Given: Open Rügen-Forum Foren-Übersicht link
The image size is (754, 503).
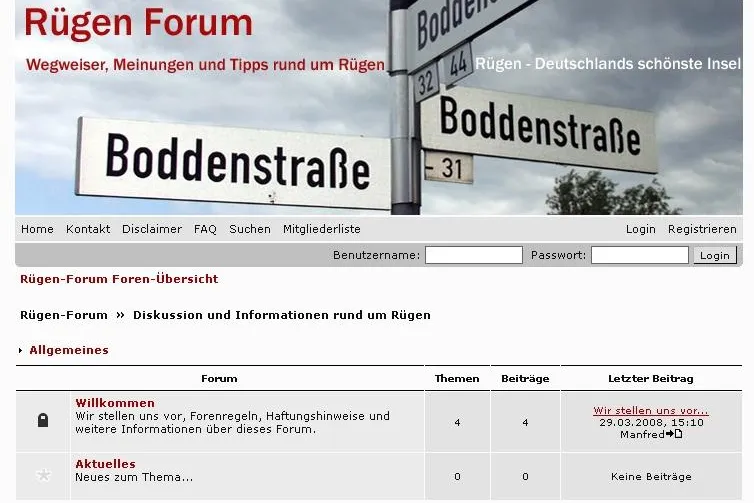Looking at the screenshot, I should 119,279.
